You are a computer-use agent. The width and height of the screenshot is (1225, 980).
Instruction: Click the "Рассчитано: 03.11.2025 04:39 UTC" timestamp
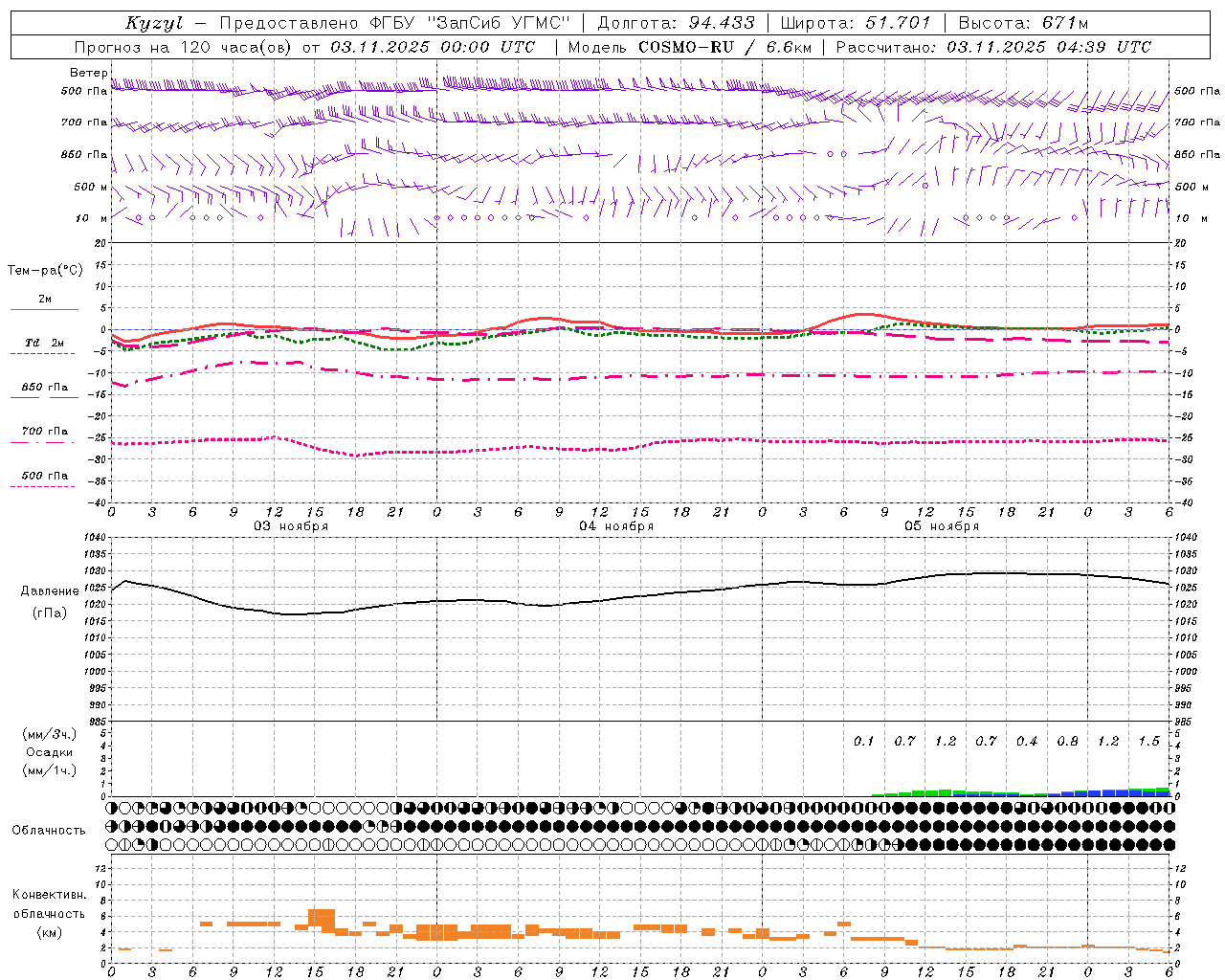coord(993,47)
